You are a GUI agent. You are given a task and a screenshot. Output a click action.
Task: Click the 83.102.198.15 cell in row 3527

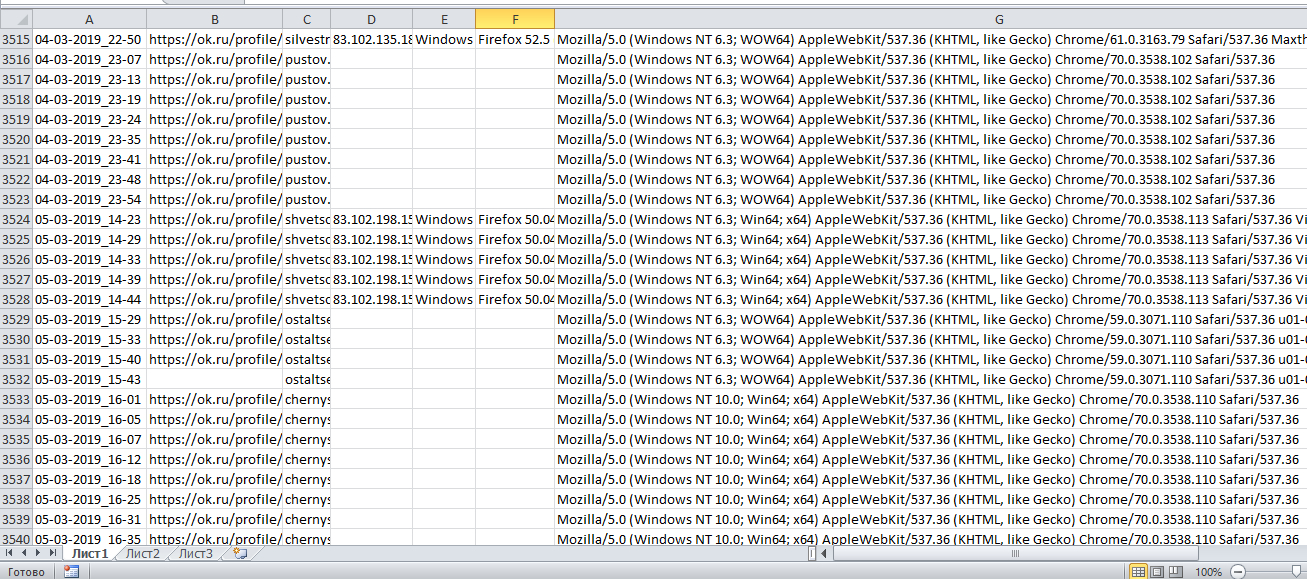click(372, 279)
